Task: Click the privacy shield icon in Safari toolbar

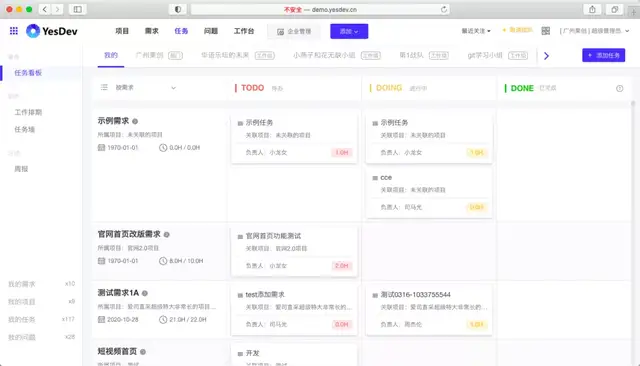Action: tap(178, 9)
